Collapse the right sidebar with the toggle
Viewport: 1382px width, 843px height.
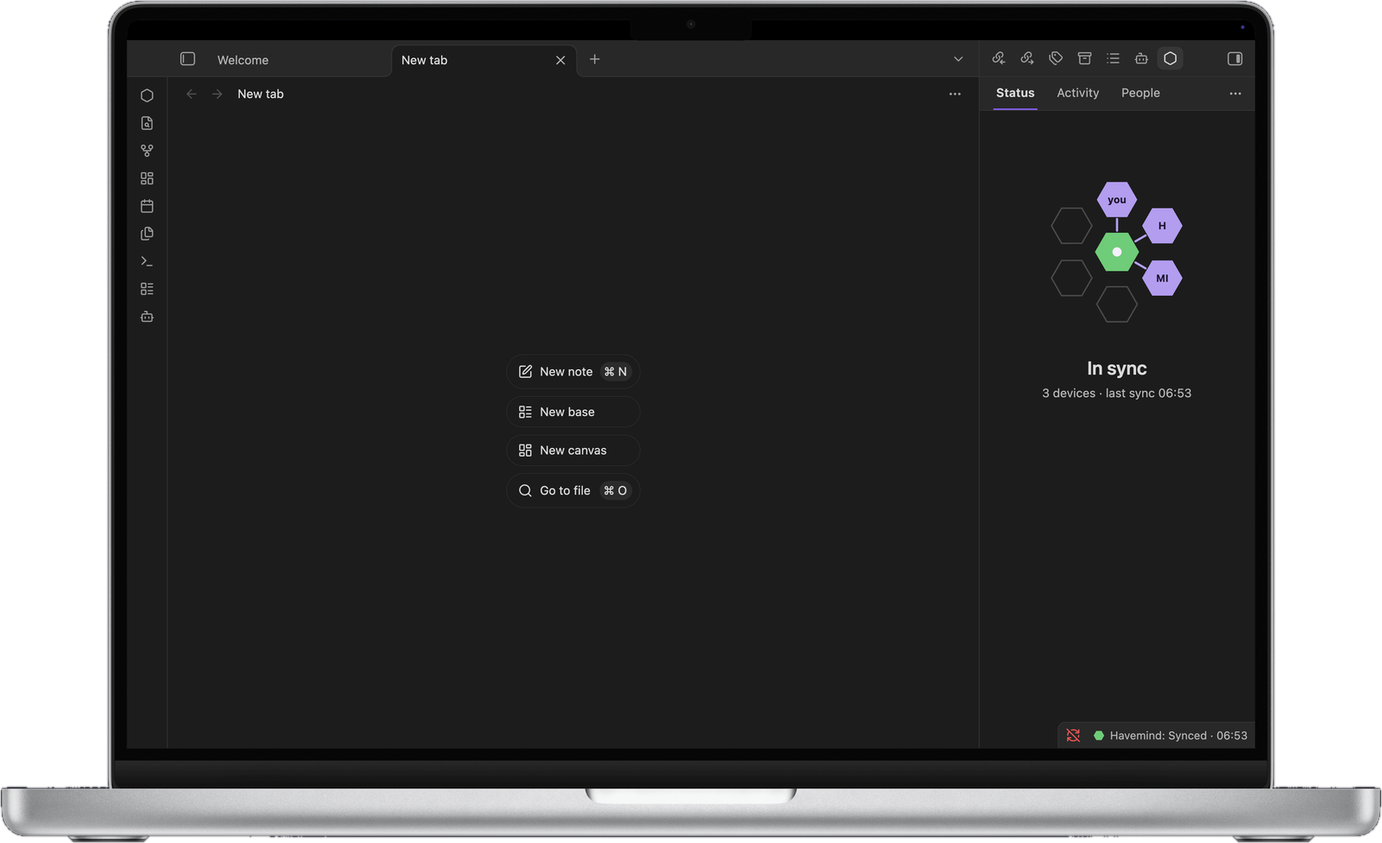(x=1235, y=59)
